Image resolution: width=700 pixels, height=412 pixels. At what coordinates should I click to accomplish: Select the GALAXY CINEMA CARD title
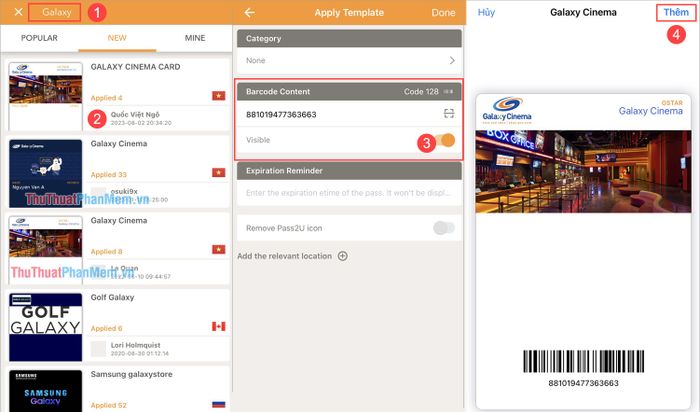(135, 67)
